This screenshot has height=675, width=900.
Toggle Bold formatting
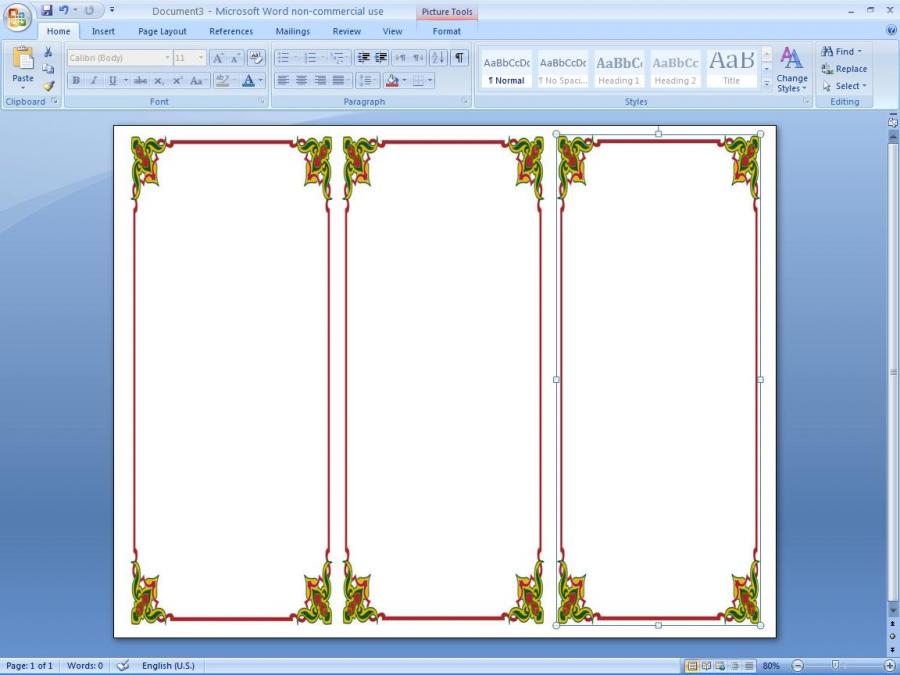point(76,81)
